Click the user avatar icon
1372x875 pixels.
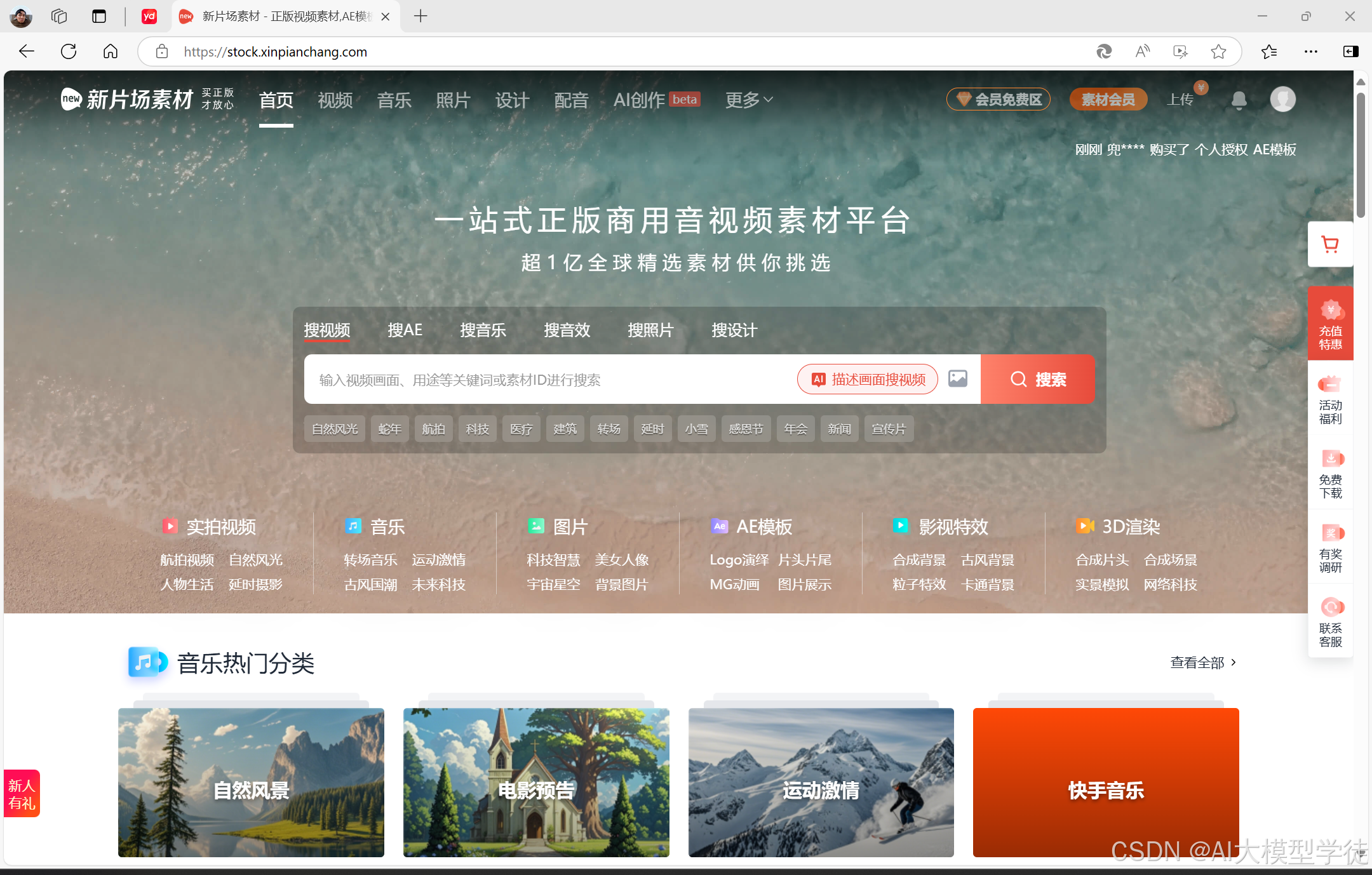1282,100
